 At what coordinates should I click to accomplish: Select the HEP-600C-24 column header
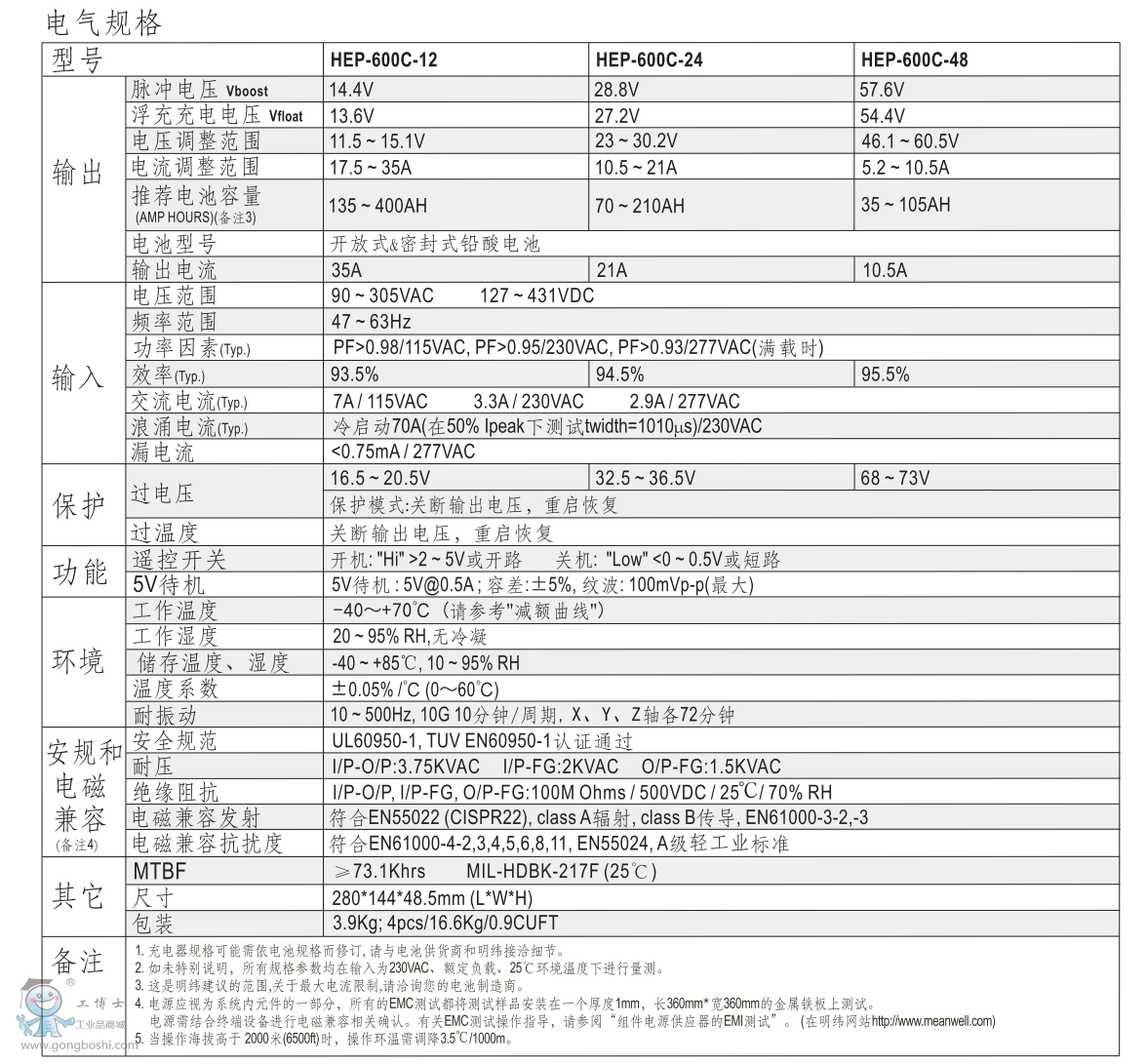[x=649, y=60]
